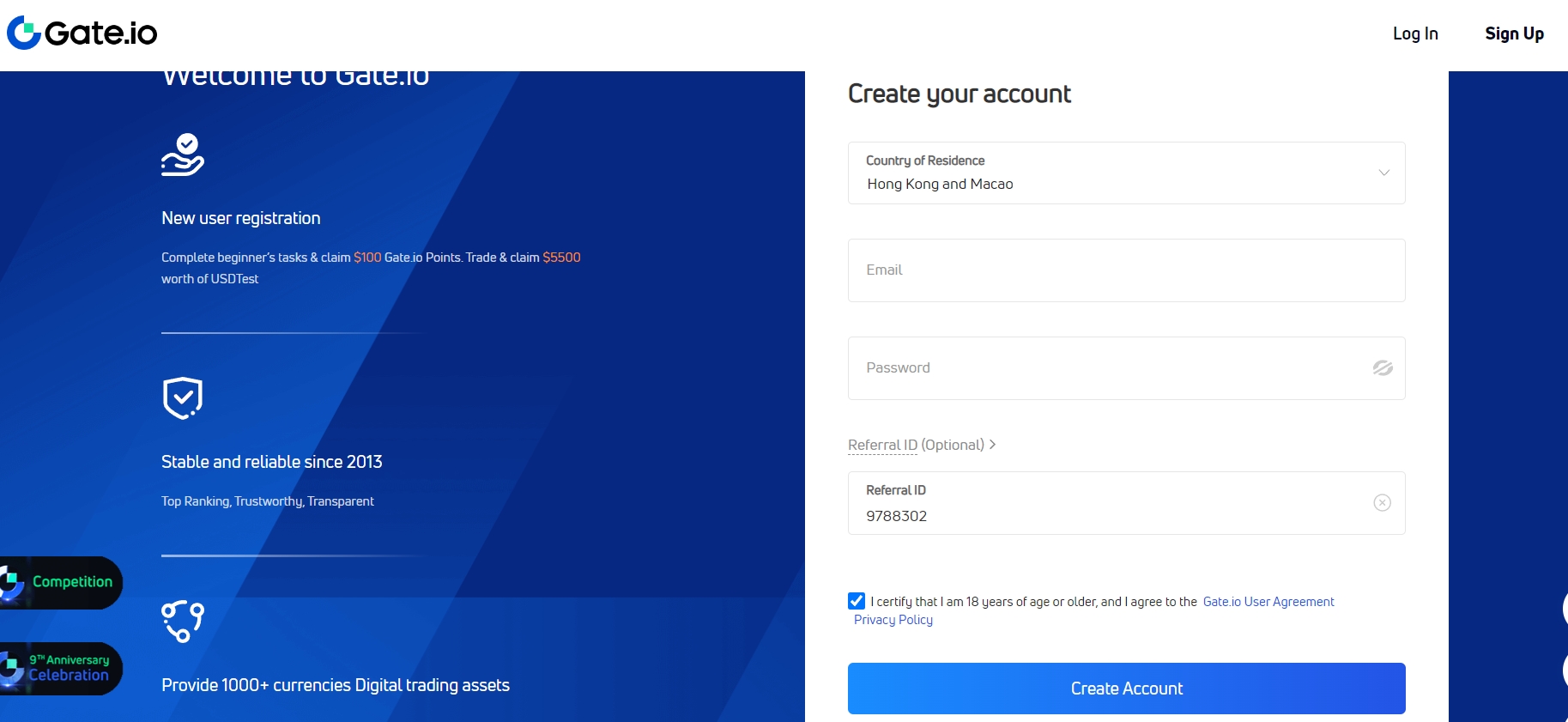
Task: Go to Log In page
Action: pyautogui.click(x=1415, y=33)
